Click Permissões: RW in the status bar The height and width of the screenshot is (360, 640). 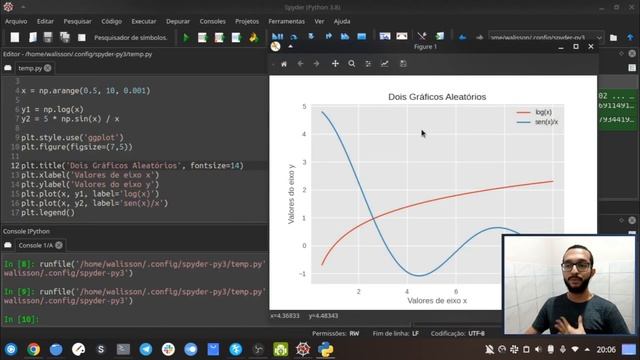(336, 333)
